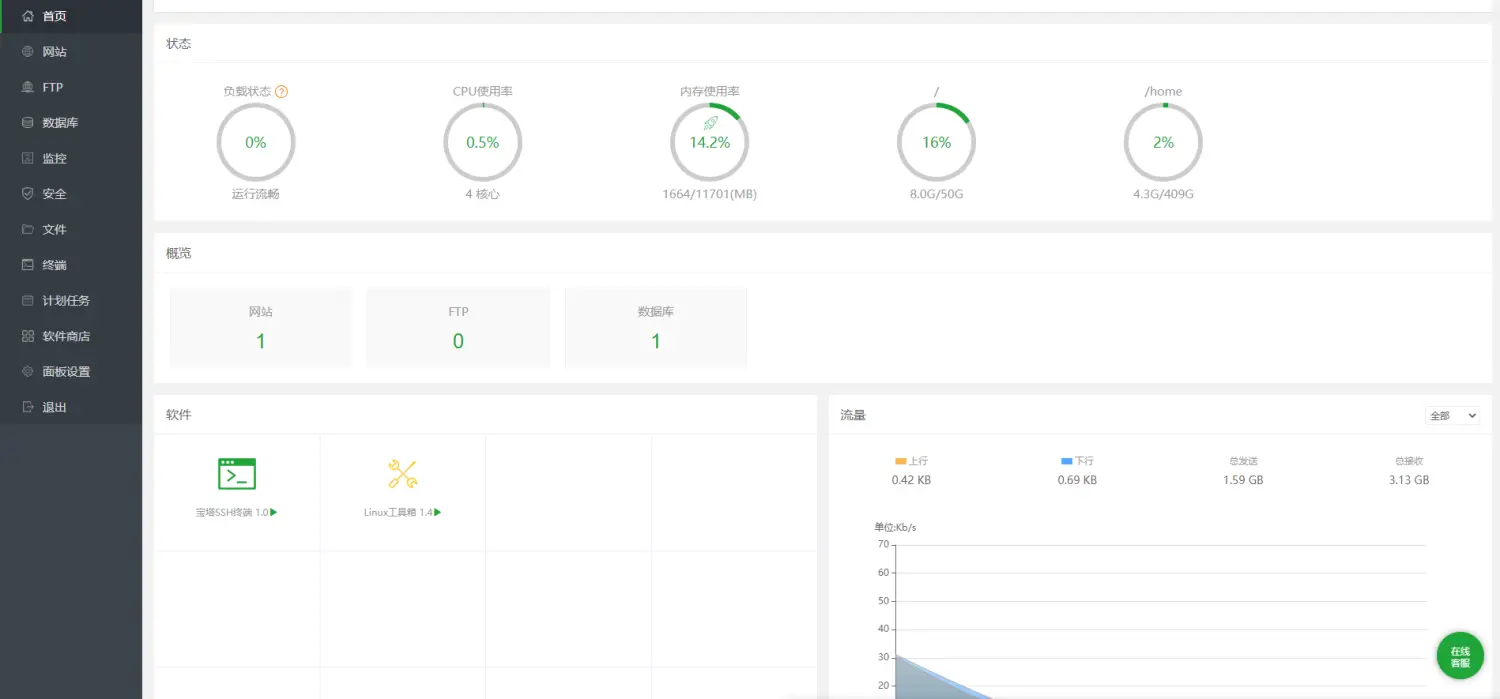The width and height of the screenshot is (1500, 699).
Task: Click the folder icon beside 文件
Action: click(28, 229)
